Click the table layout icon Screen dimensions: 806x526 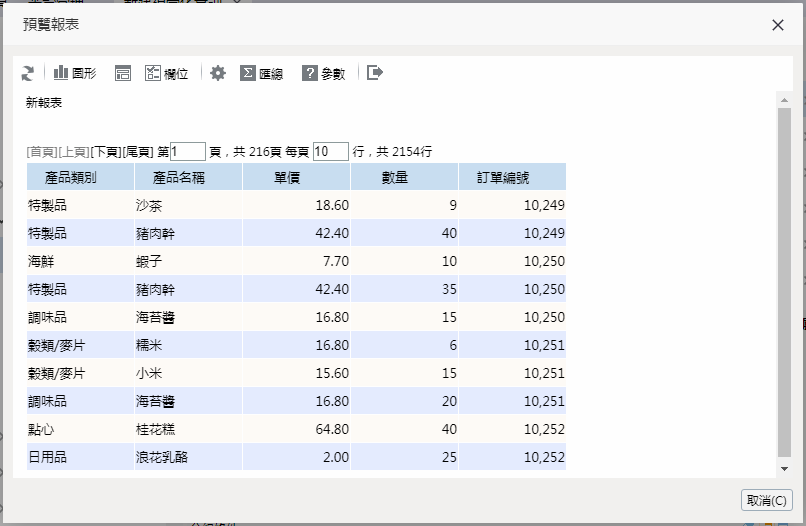(x=123, y=73)
